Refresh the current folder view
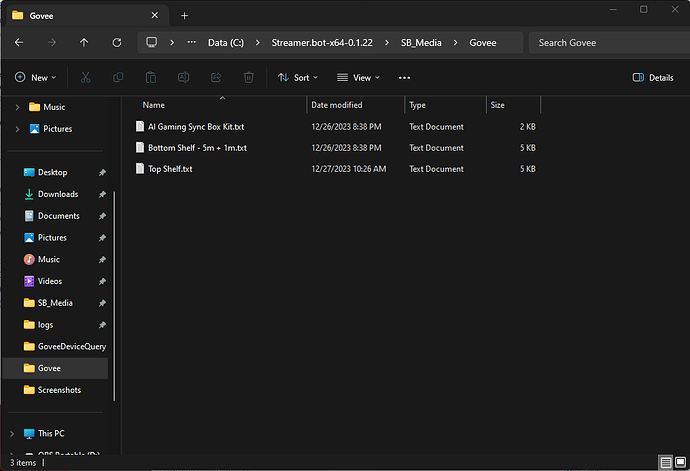The width and height of the screenshot is (690, 471). click(117, 43)
